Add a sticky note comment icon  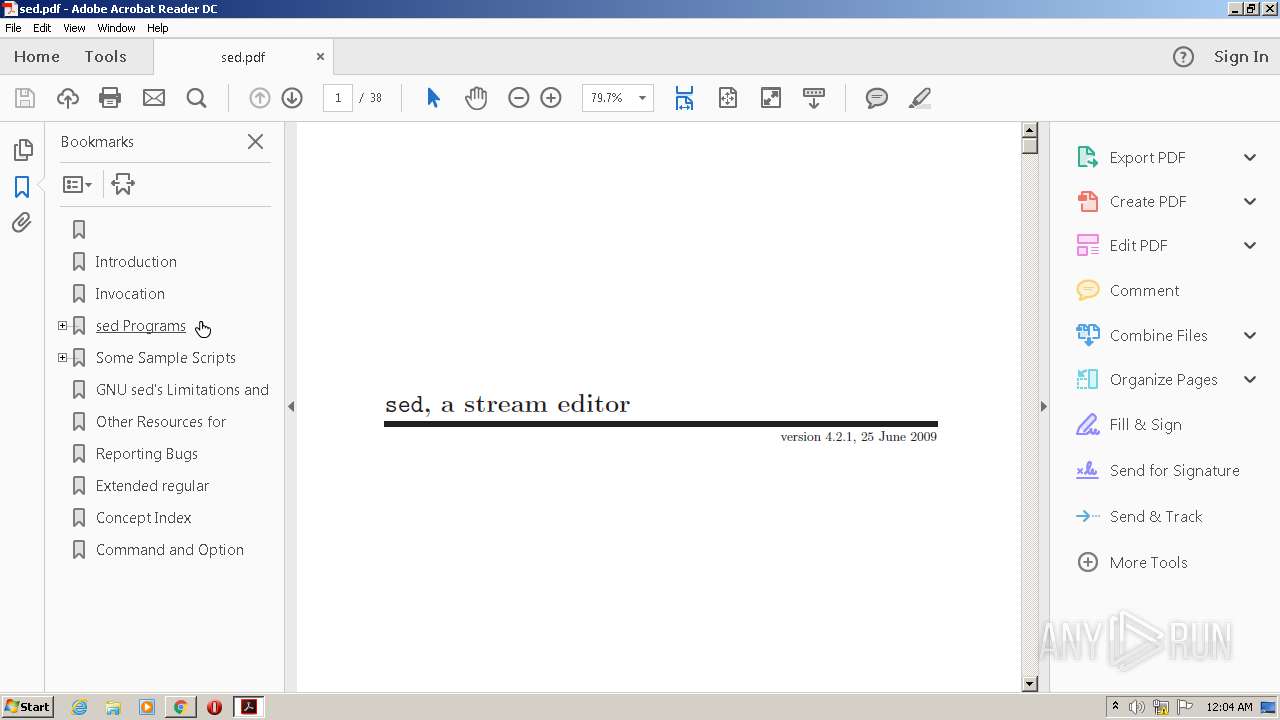[877, 98]
